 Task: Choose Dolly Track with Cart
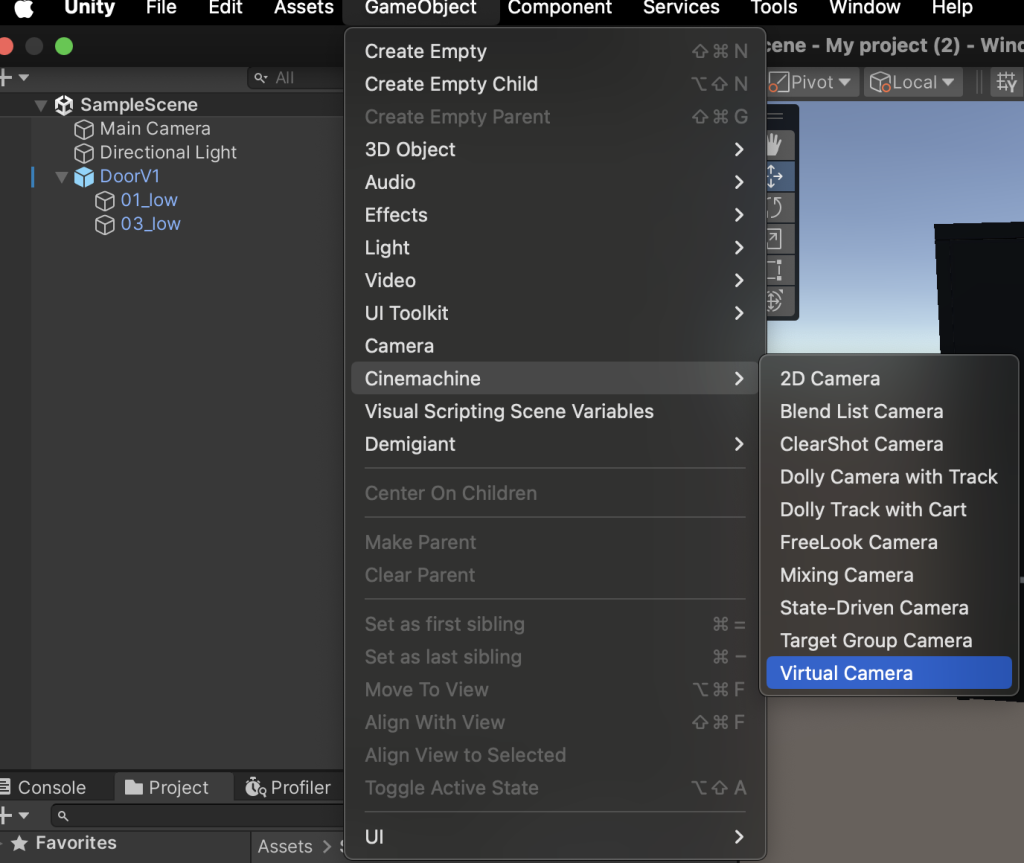(889, 509)
